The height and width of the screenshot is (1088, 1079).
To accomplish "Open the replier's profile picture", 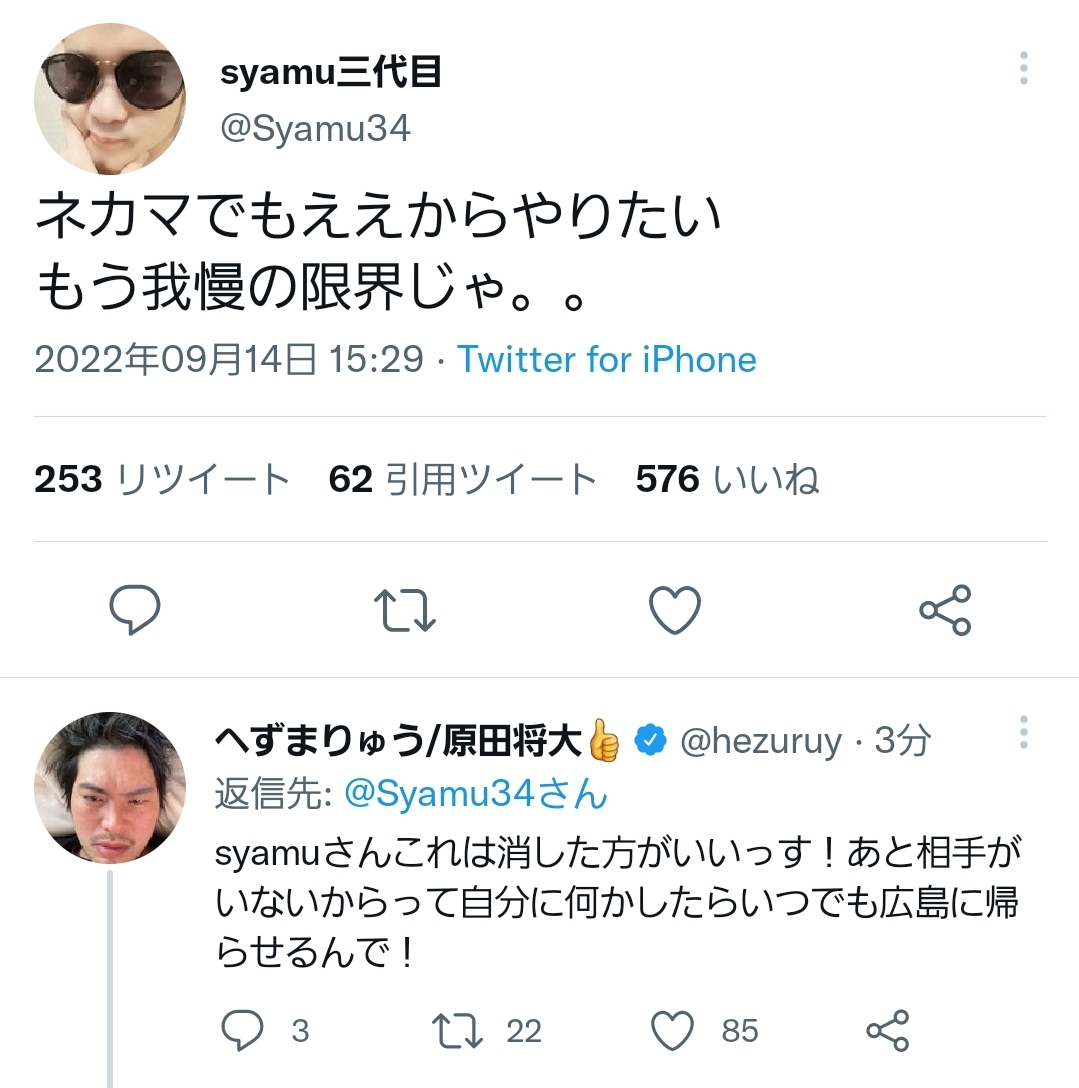I will point(110,788).
